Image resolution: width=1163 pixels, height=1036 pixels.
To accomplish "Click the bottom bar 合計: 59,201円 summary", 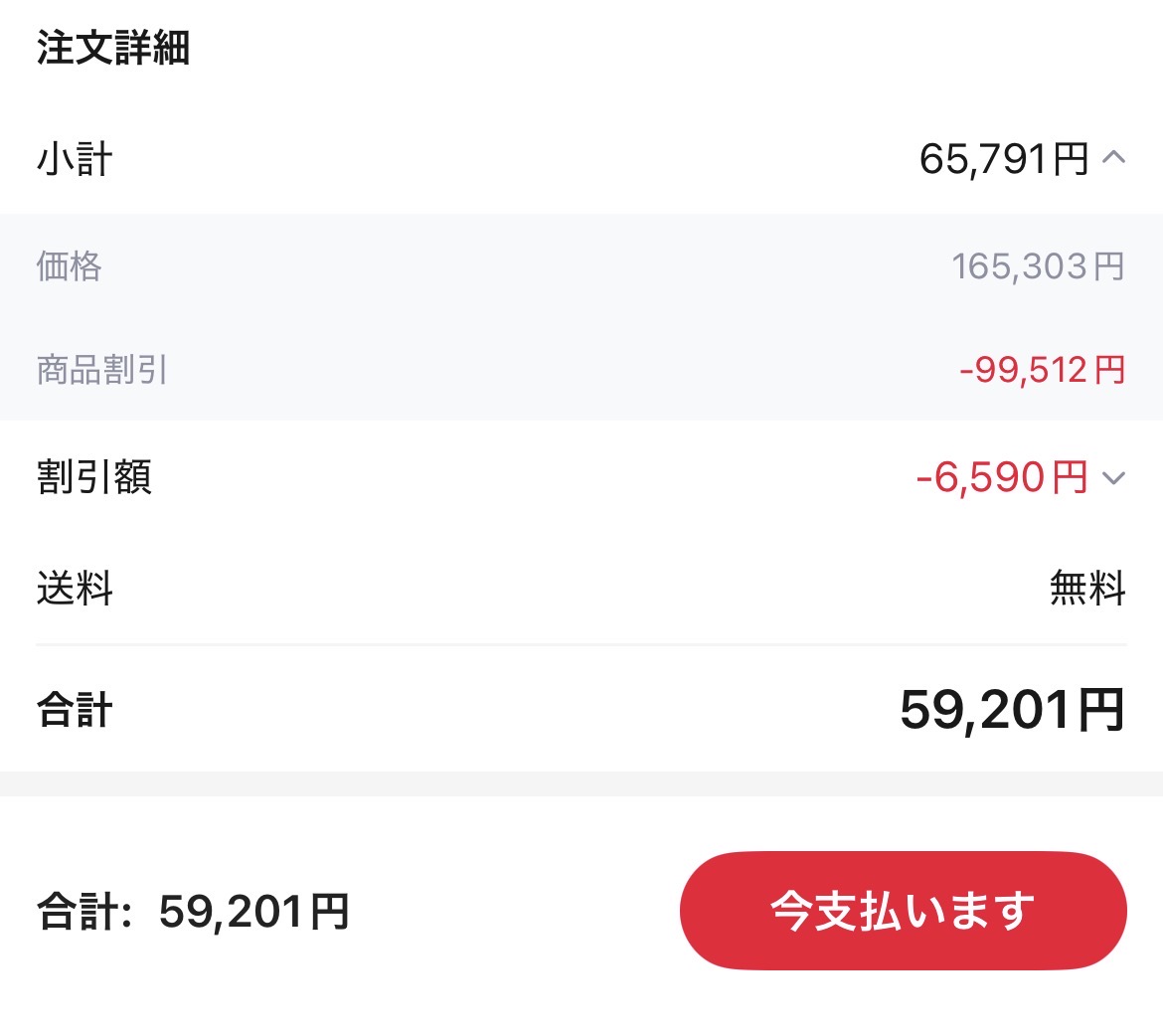I will (193, 912).
